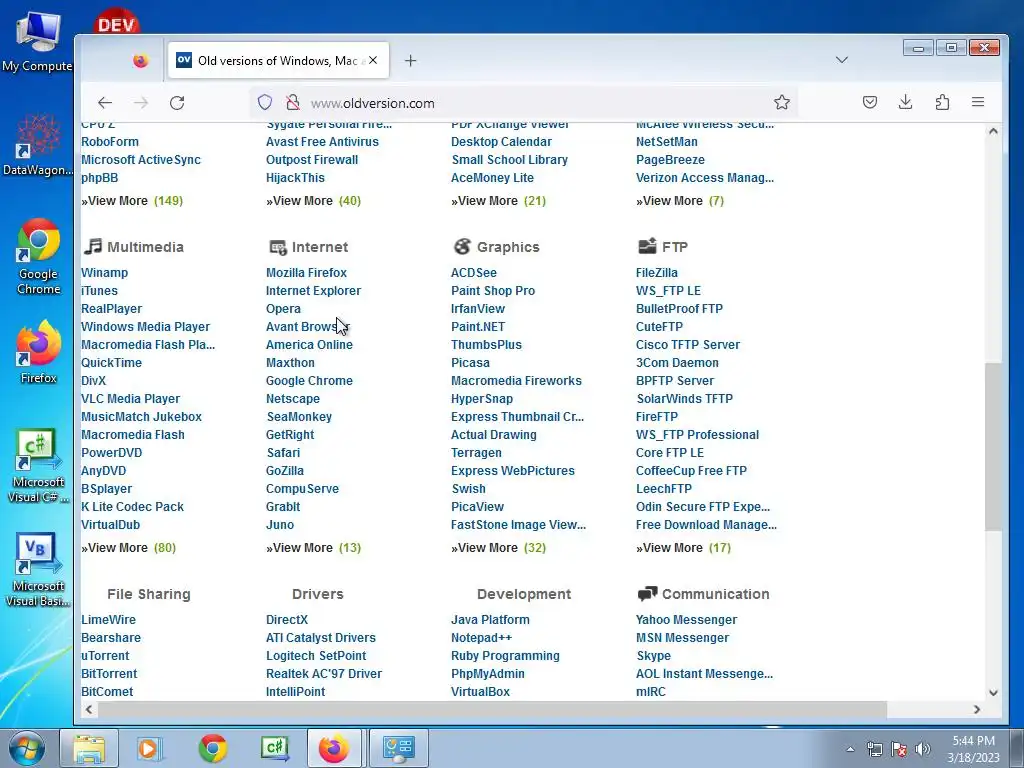Click the Firefox taskbar button
This screenshot has height=768, width=1024.
point(334,748)
